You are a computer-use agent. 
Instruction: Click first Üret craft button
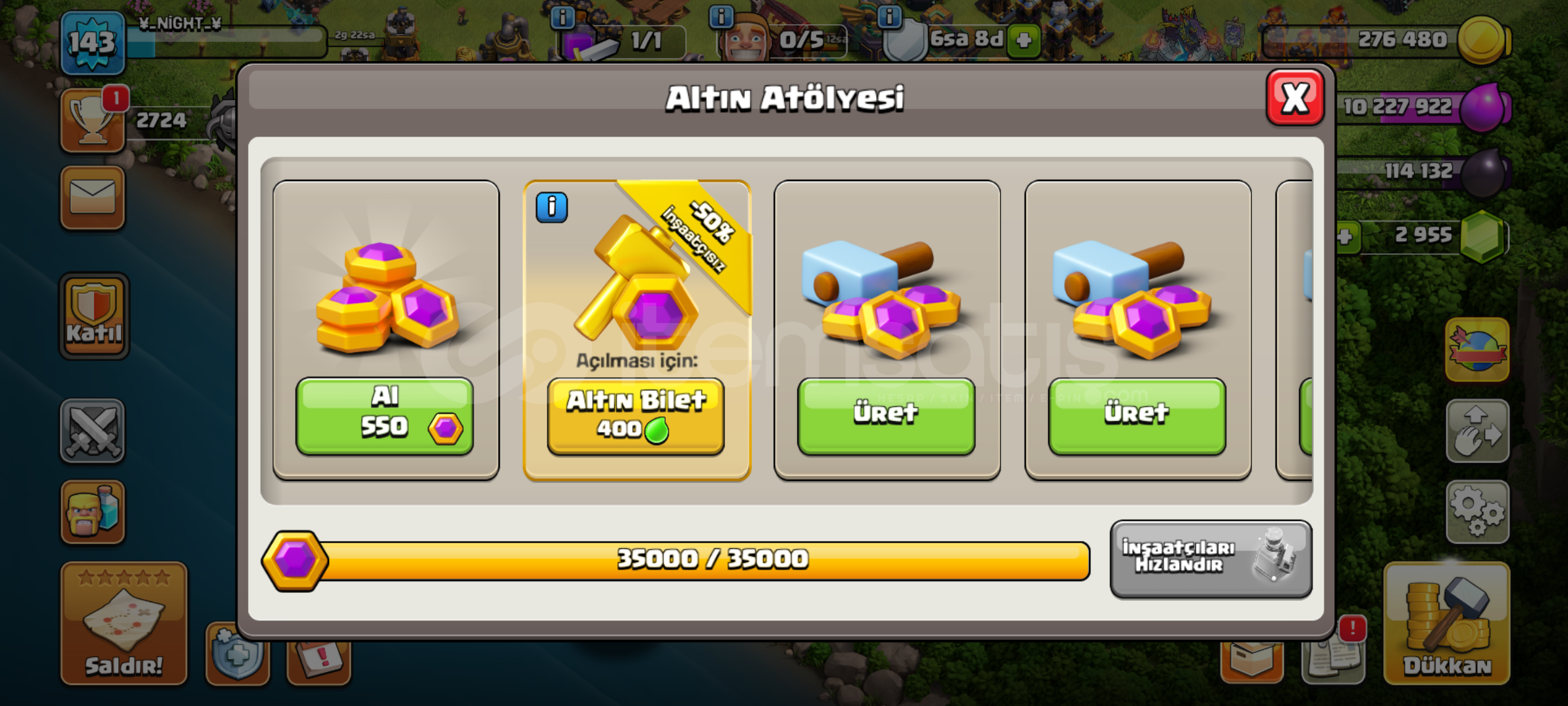click(886, 416)
